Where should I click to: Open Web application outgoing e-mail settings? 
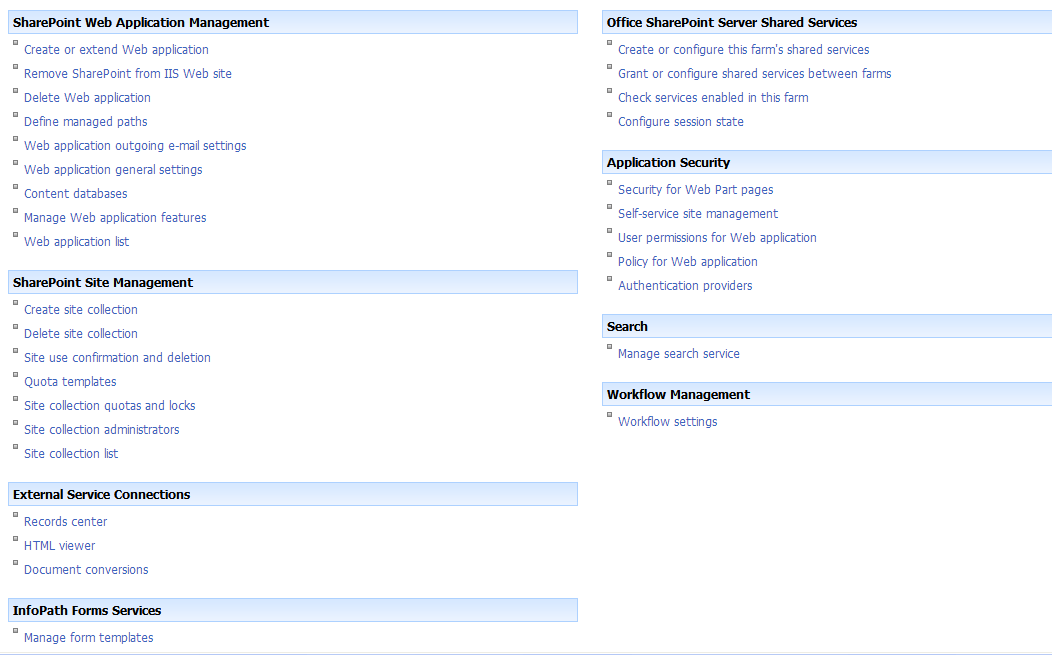[135, 146]
